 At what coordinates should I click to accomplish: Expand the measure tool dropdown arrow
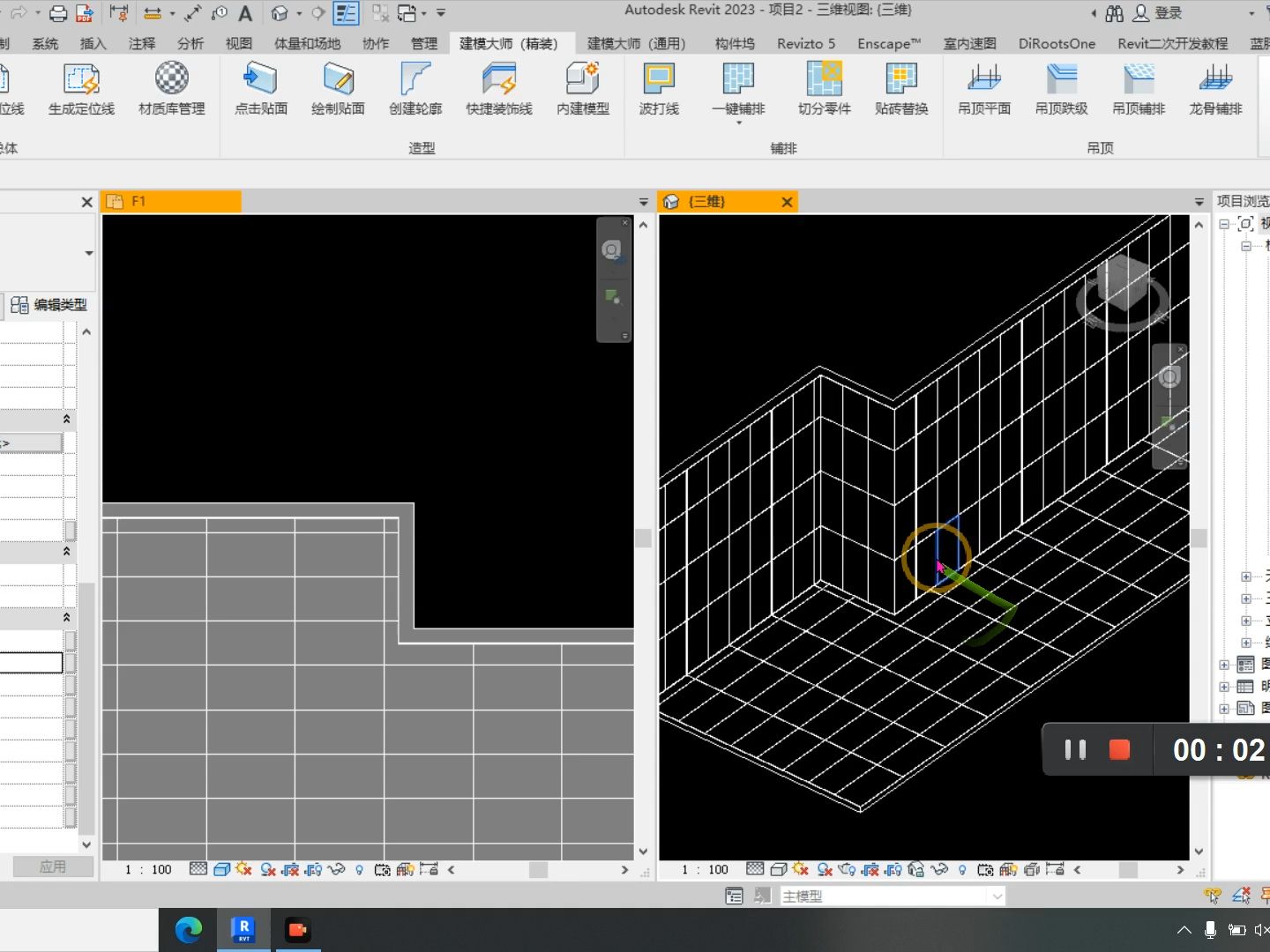[x=173, y=13]
